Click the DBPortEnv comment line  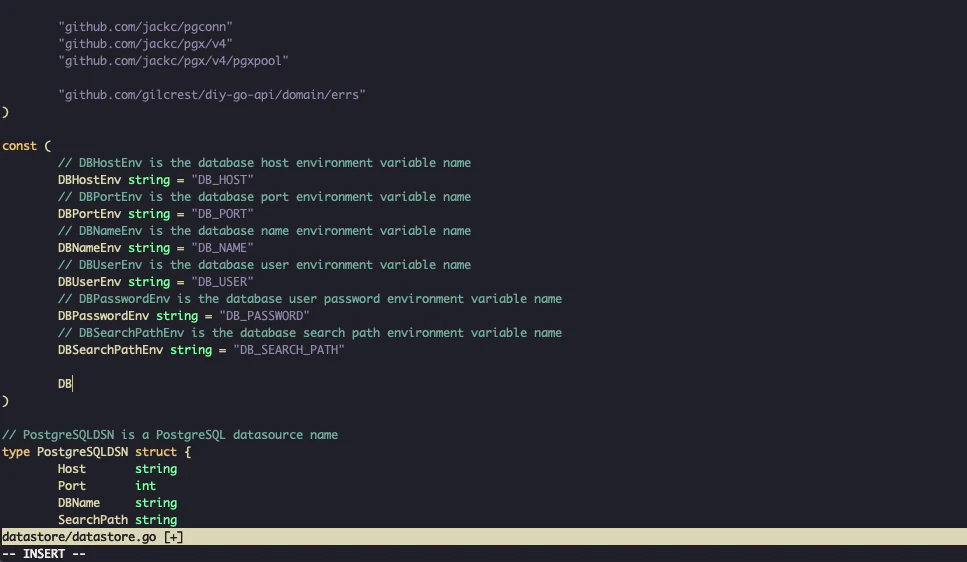click(x=264, y=197)
